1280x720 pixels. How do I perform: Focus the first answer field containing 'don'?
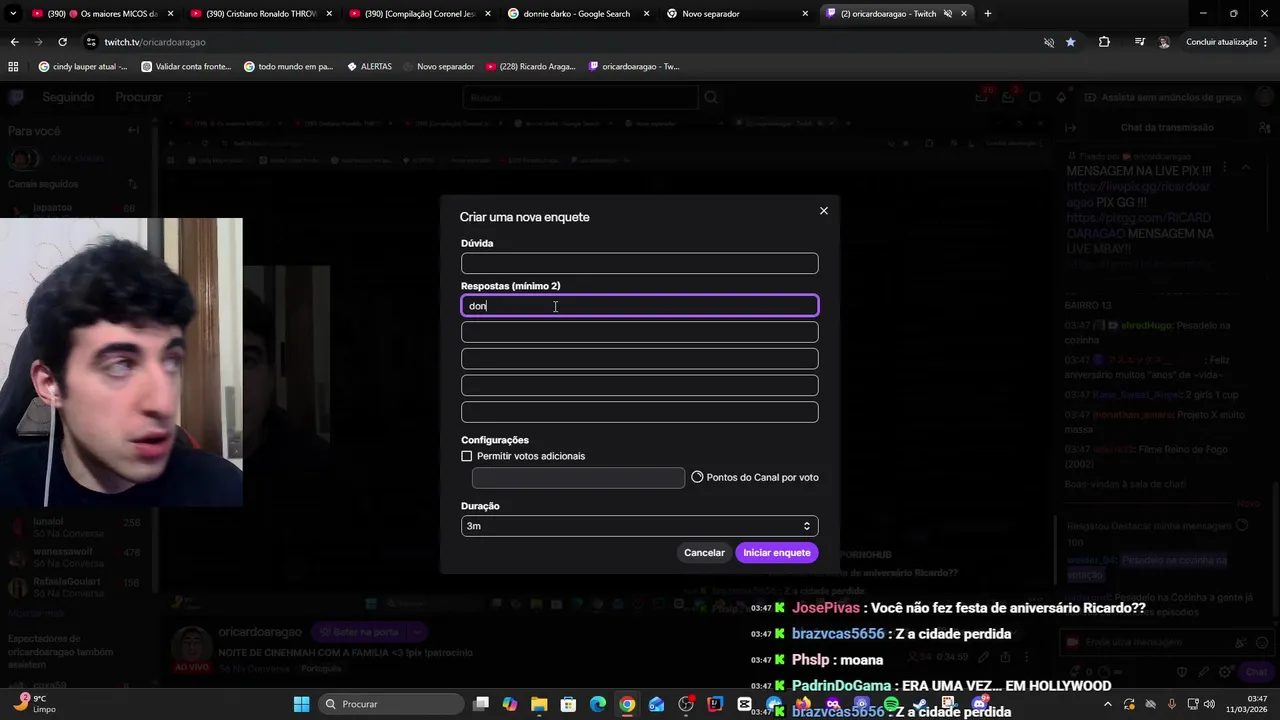[x=640, y=306]
